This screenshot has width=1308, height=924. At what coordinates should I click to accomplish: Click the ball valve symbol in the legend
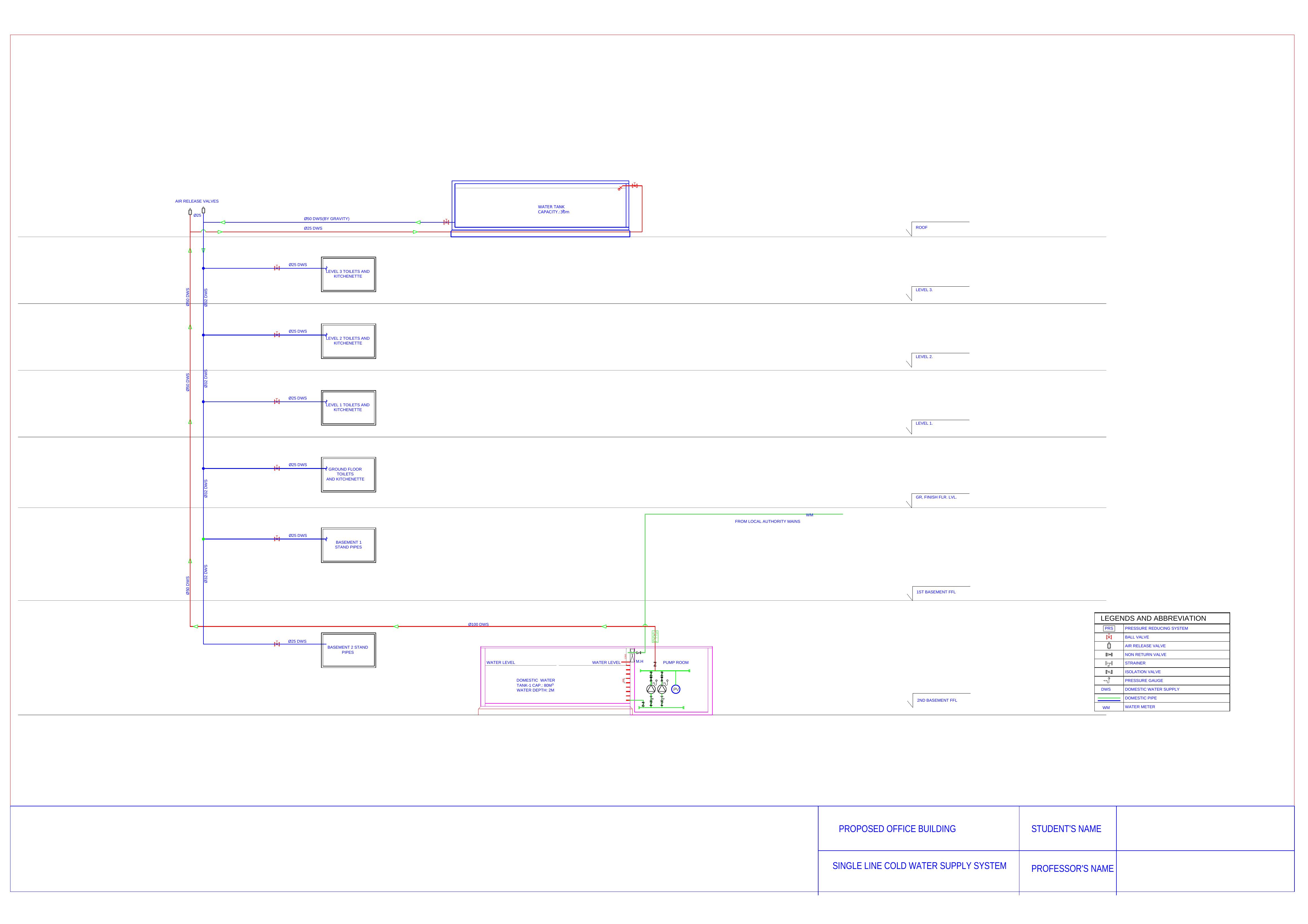(1109, 637)
